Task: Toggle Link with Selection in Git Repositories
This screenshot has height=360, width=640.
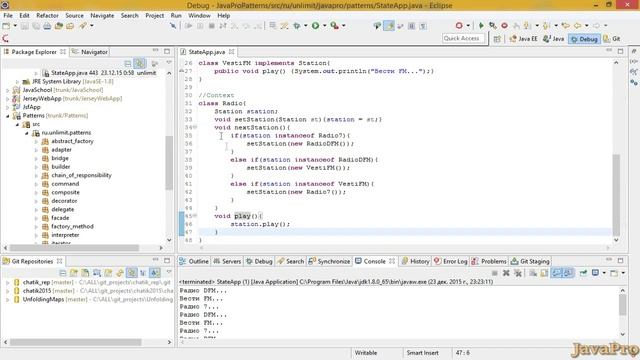Action: pyautogui.click(x=131, y=273)
